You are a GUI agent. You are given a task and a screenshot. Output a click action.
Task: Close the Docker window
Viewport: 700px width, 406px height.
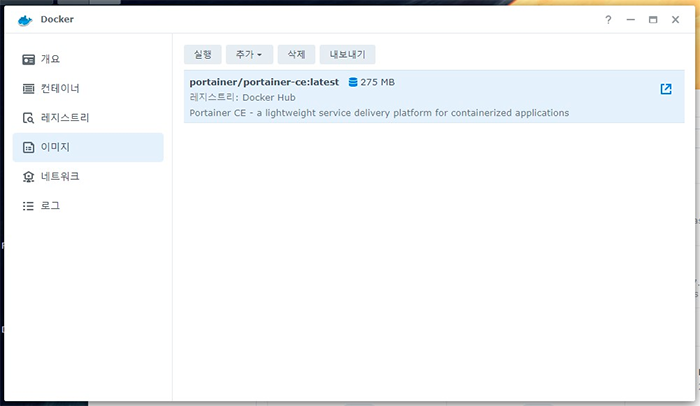click(x=675, y=20)
